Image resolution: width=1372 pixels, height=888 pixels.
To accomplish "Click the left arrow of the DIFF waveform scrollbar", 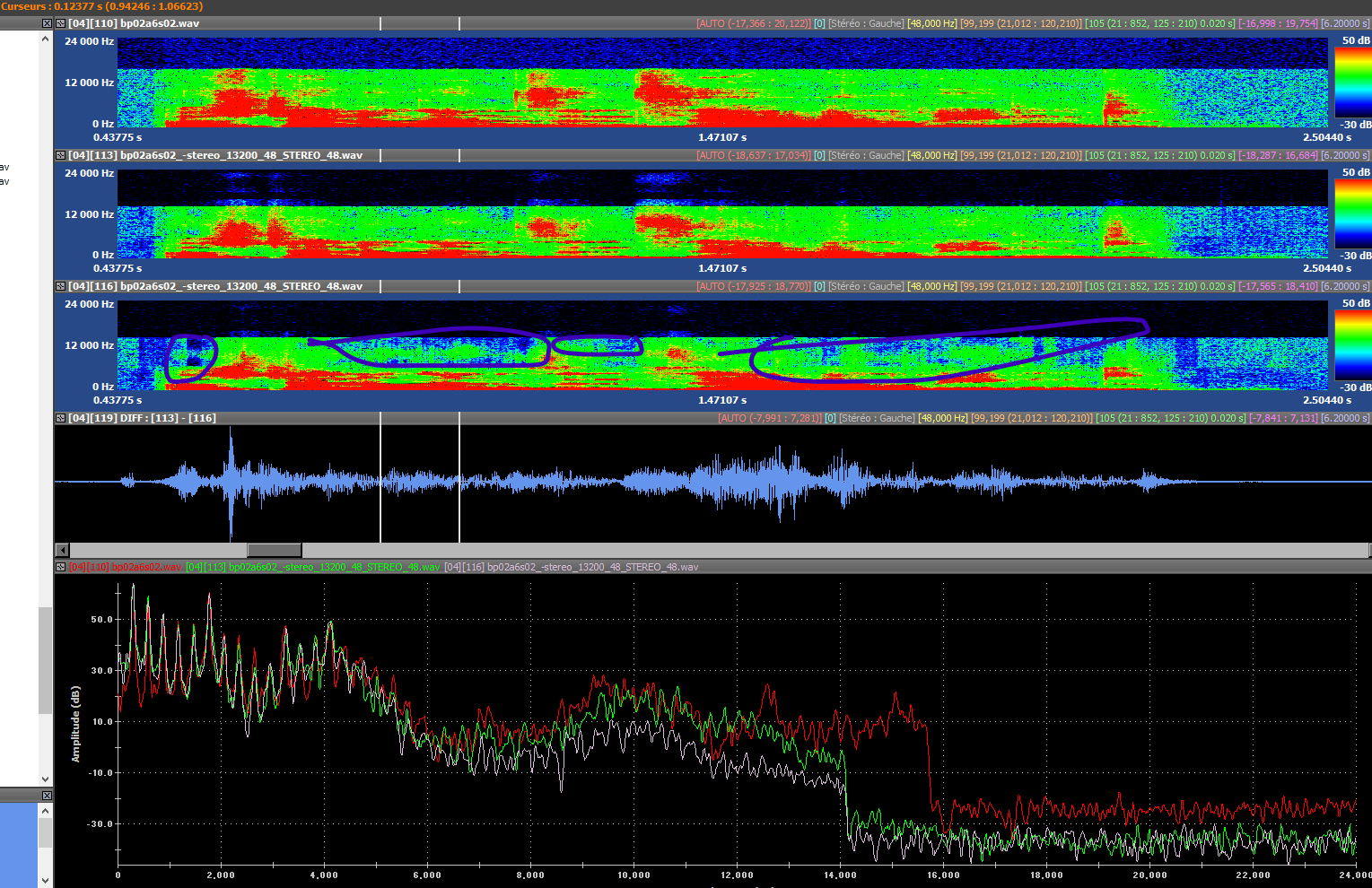I will (x=62, y=550).
